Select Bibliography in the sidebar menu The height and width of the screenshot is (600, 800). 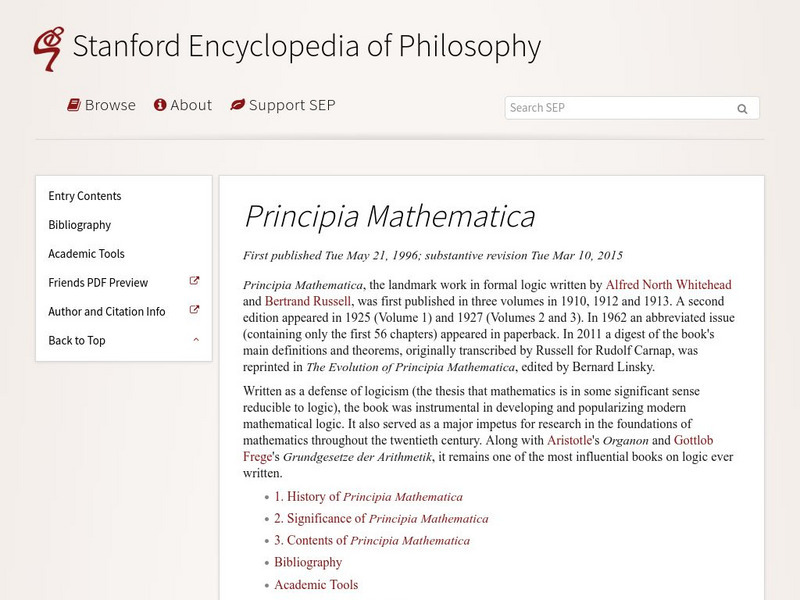point(80,225)
